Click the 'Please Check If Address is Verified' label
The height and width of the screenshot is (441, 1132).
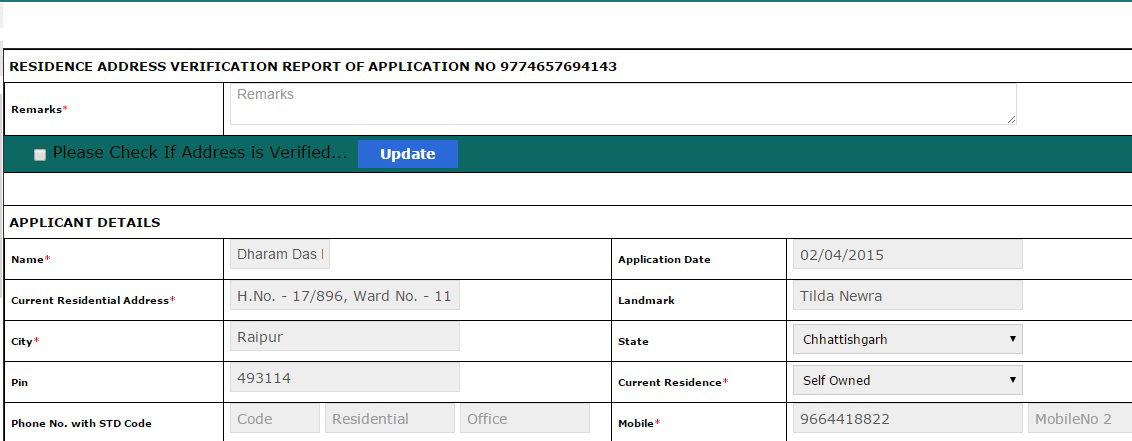(x=200, y=153)
